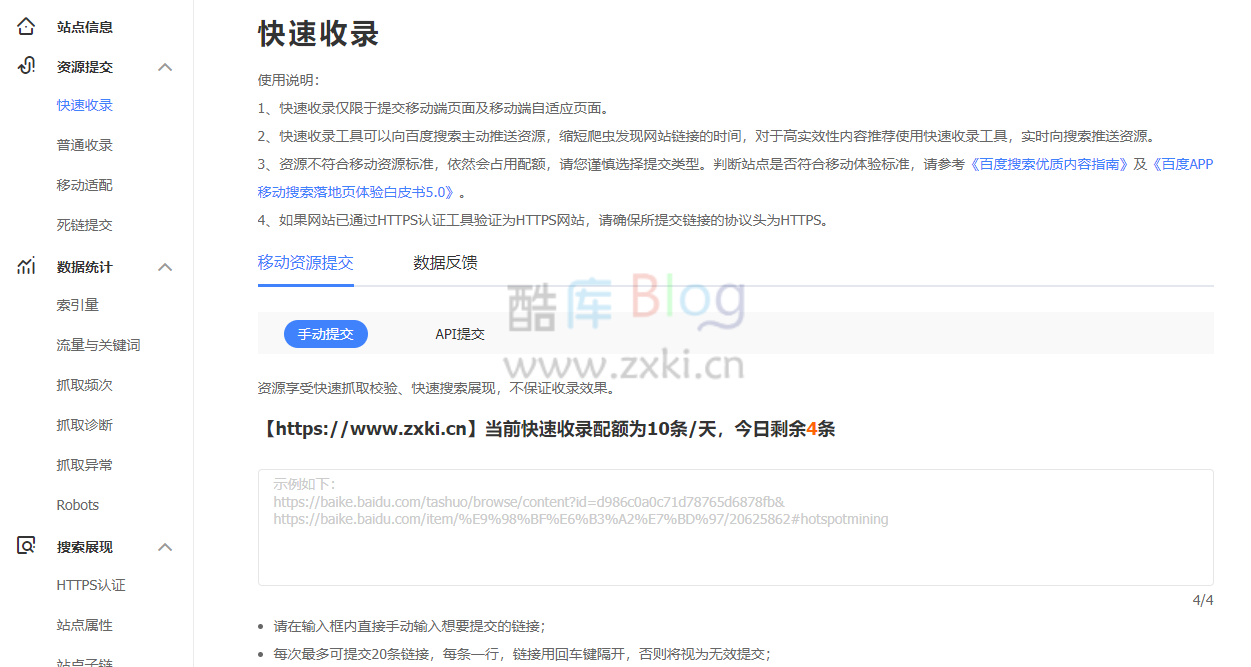Collapse the 资源提交 section
The height and width of the screenshot is (667, 1251).
(x=166, y=66)
